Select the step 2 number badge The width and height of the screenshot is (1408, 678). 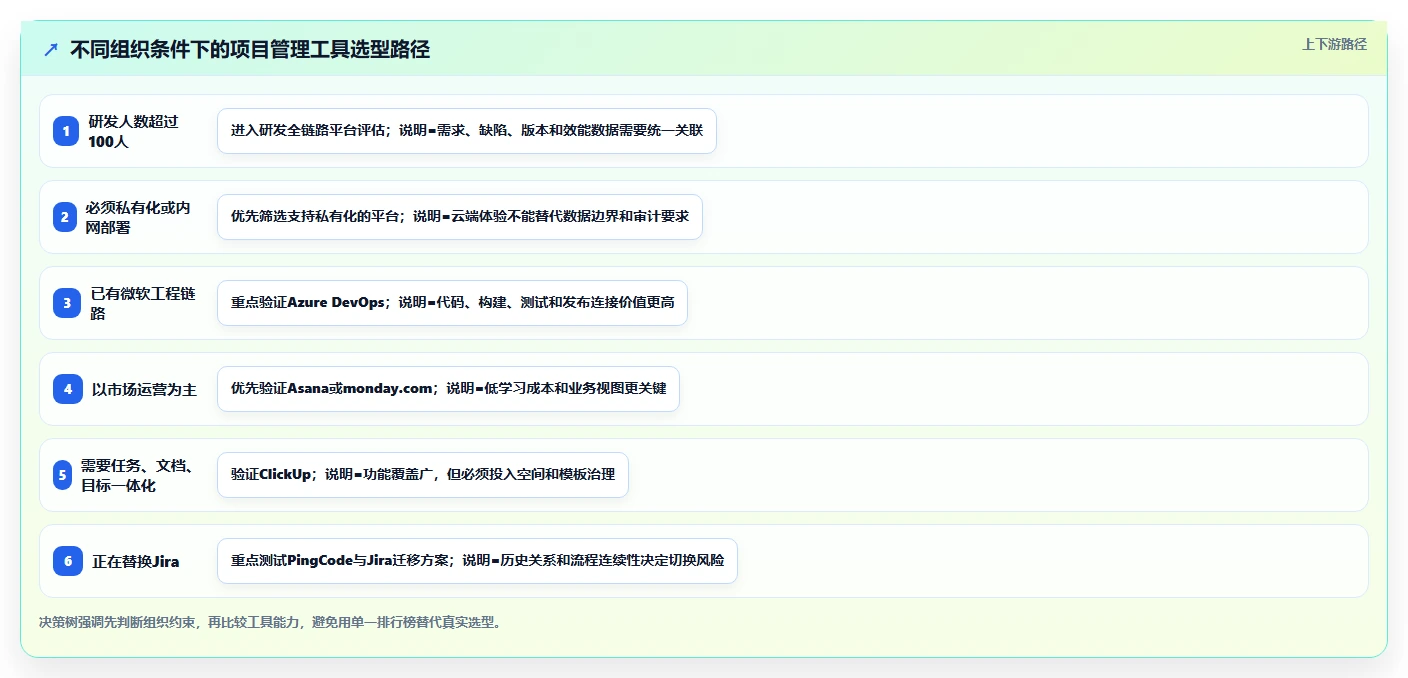coord(66,217)
